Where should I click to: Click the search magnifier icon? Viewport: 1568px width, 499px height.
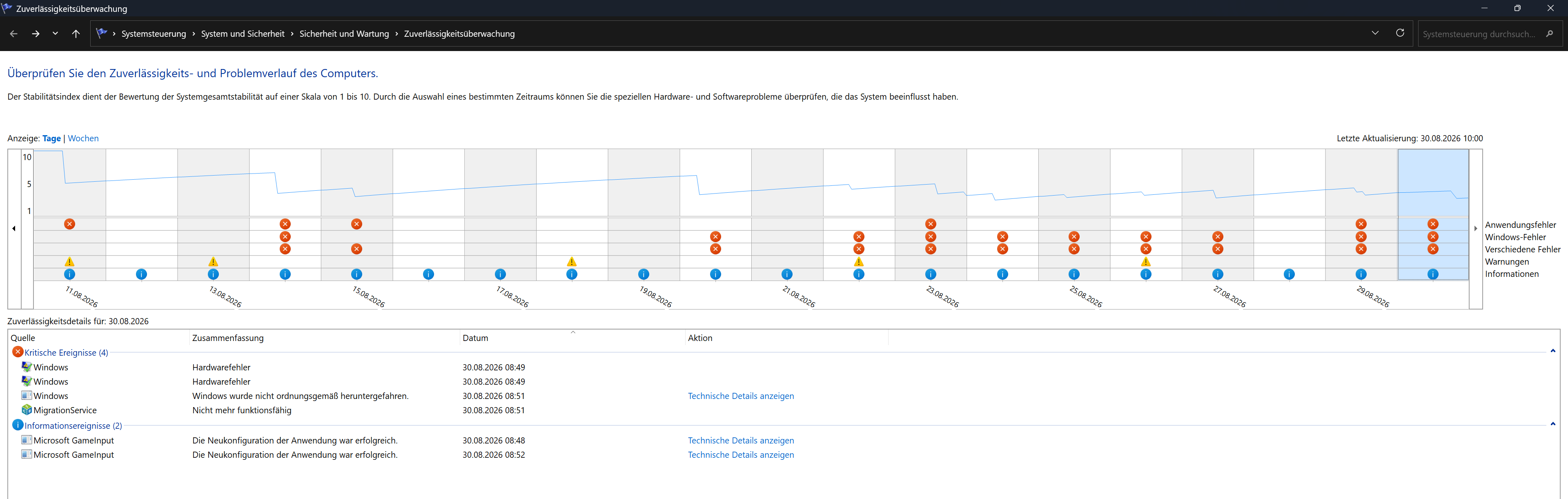[1549, 33]
